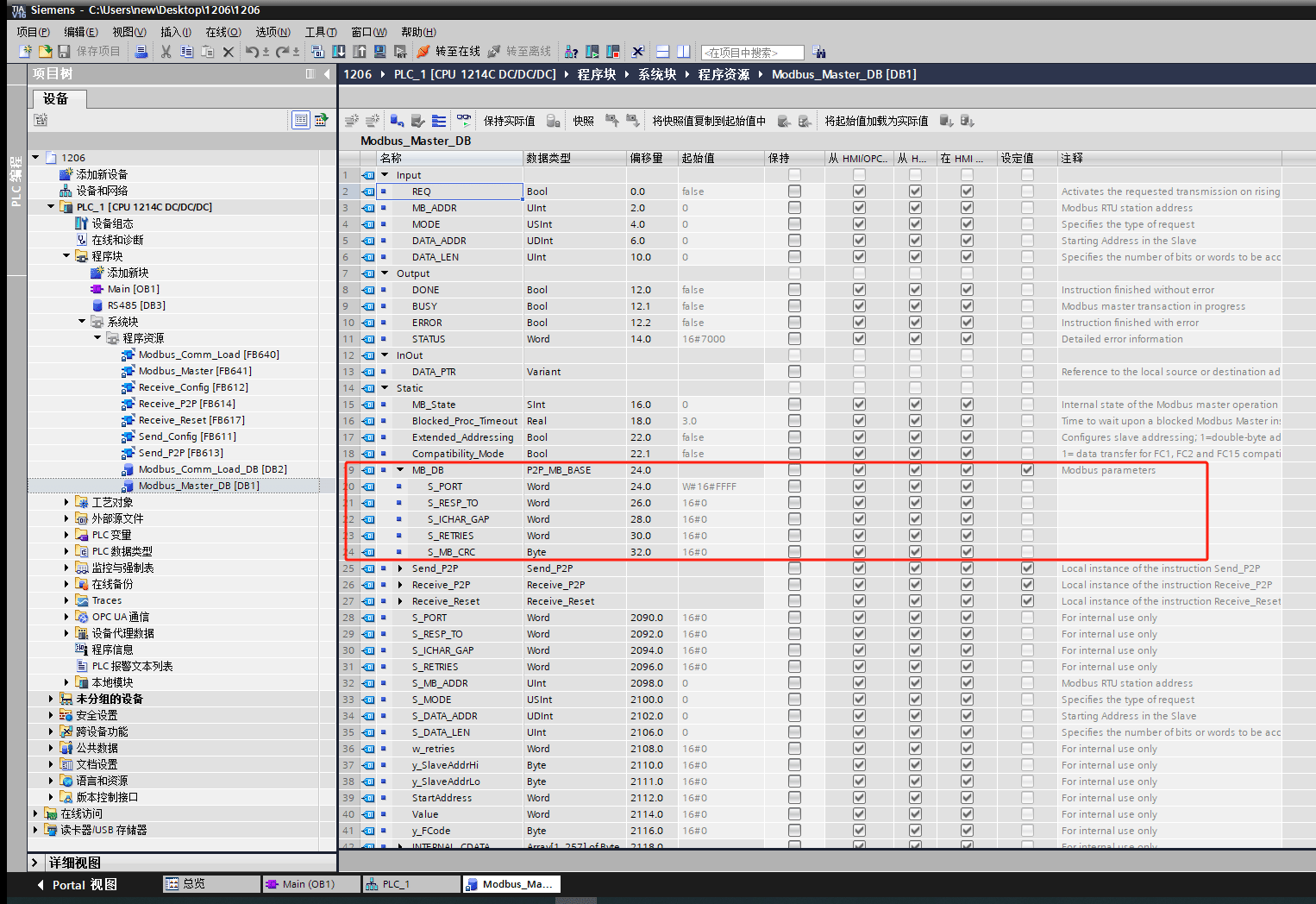Click the split editor vertically icon
The width and height of the screenshot is (1316, 904).
[x=683, y=52]
